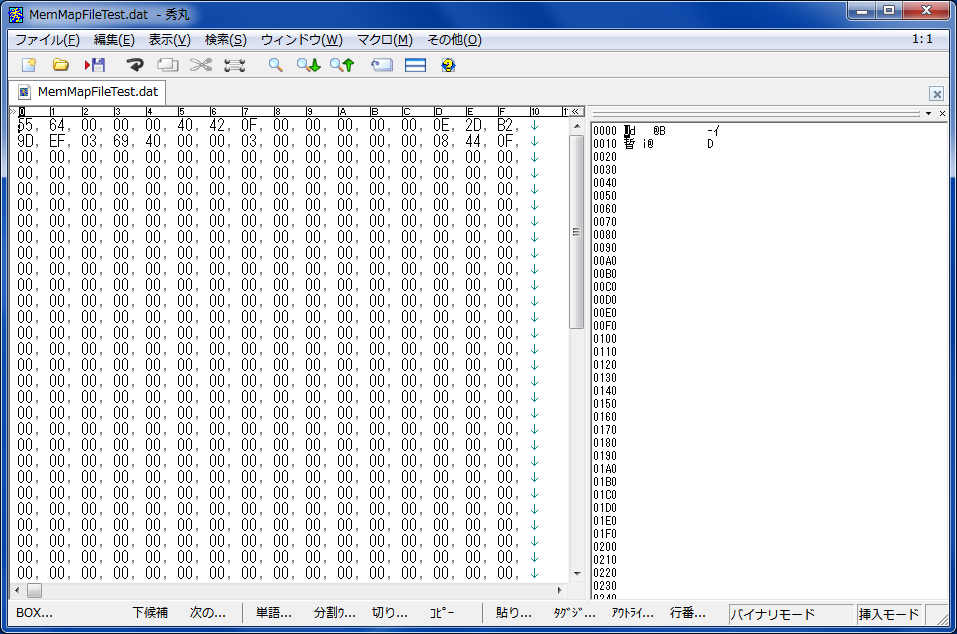Click the Hidemaru app icon in title bar
This screenshot has width=957, height=634.
click(x=16, y=14)
